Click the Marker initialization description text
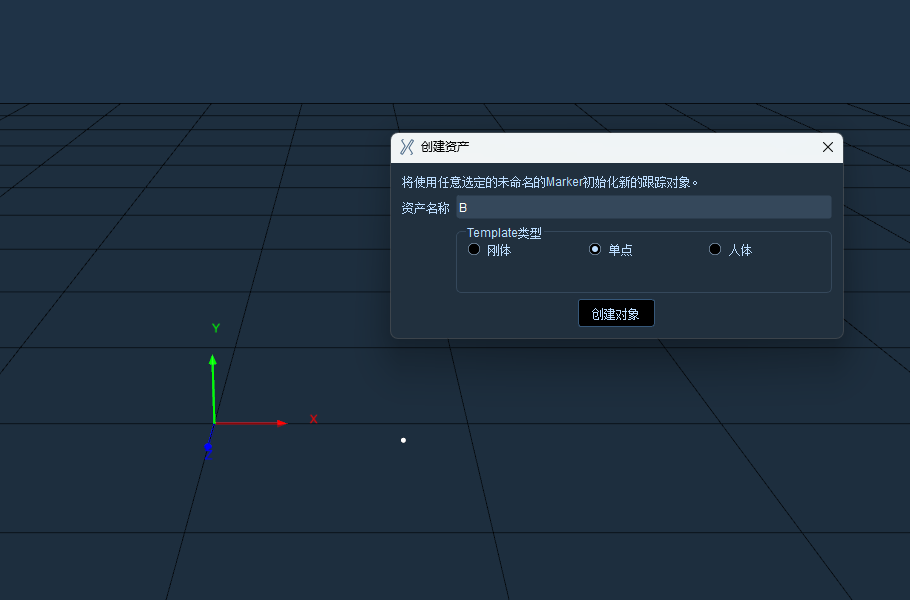 pos(550,182)
